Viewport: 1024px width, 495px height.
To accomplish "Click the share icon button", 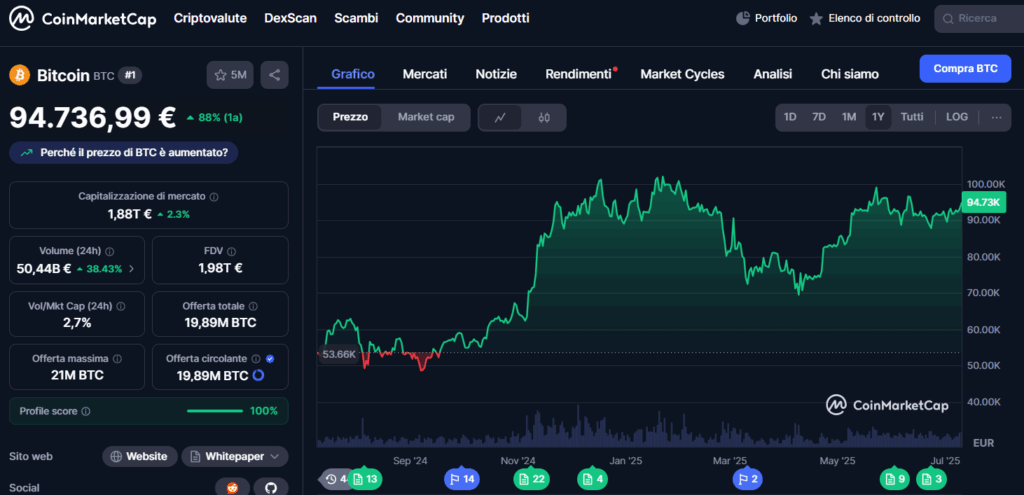I will tap(274, 75).
